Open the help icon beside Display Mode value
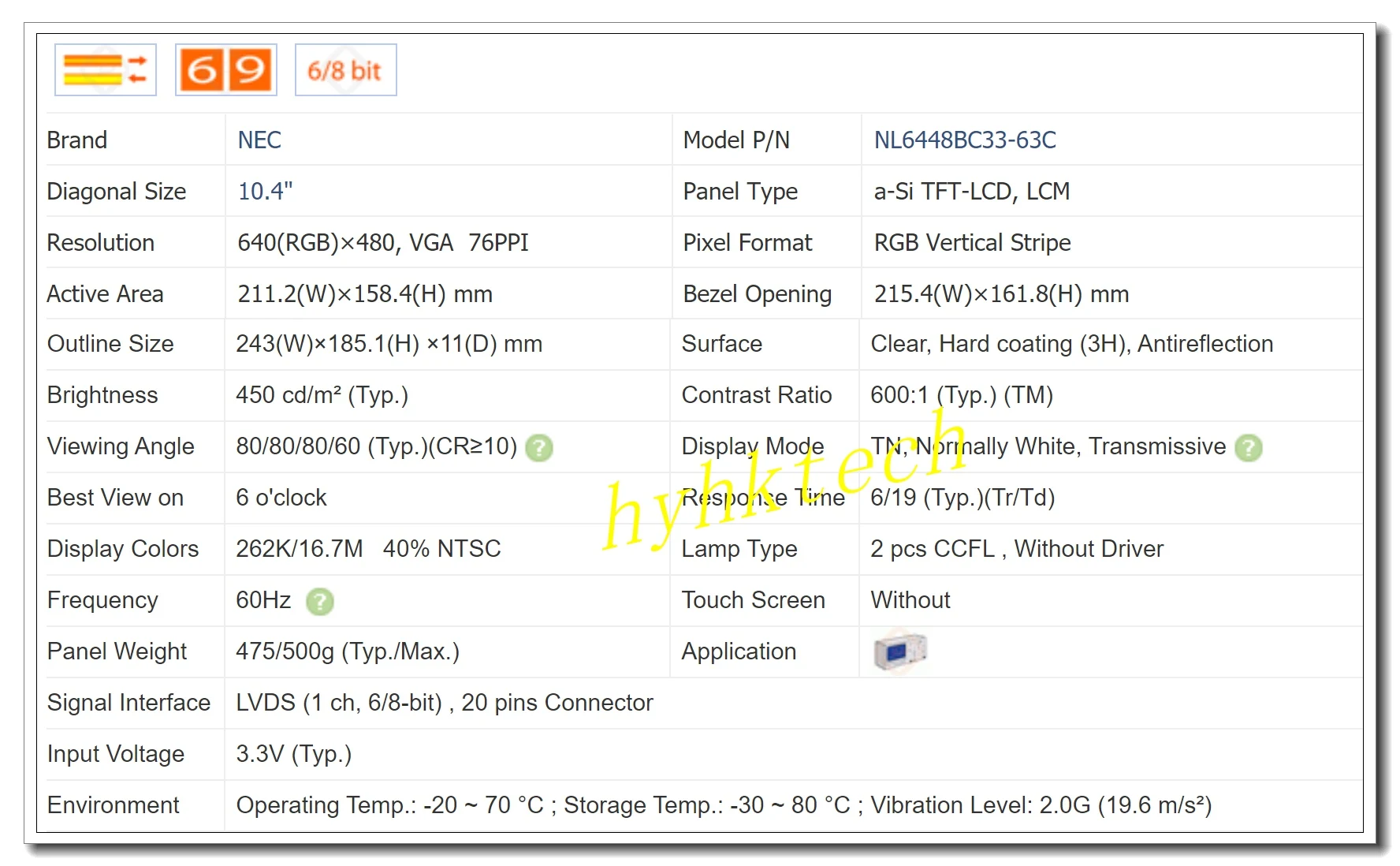 coord(1249,448)
